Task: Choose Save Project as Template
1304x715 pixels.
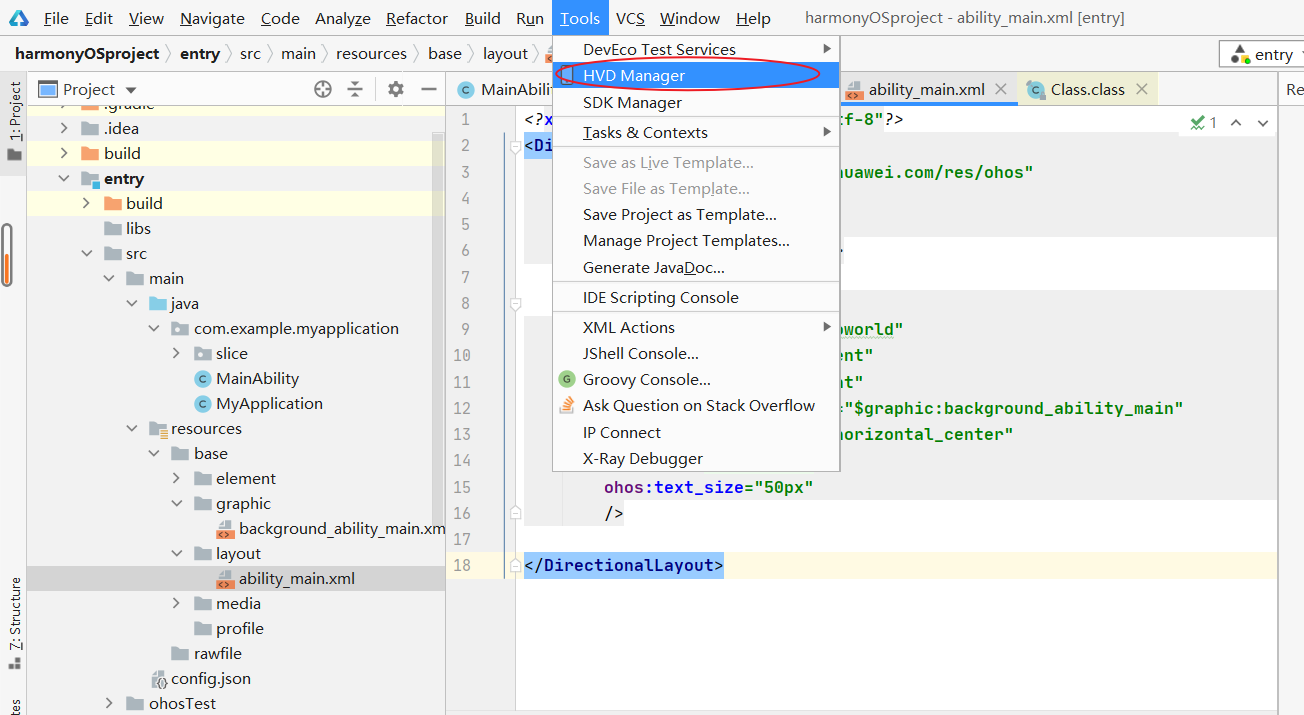Action: coord(696,215)
